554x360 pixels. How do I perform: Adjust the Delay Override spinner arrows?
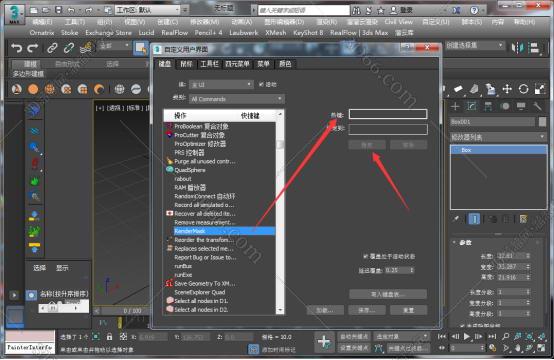tap(412, 270)
